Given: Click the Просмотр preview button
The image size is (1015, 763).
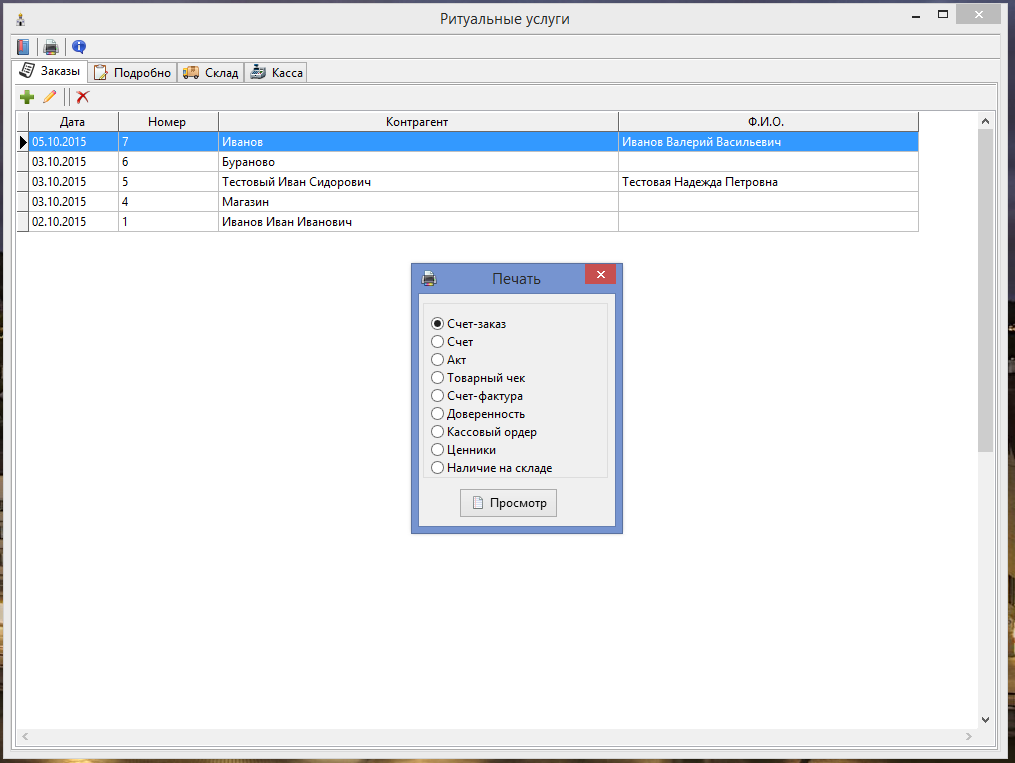Looking at the screenshot, I should [x=508, y=503].
